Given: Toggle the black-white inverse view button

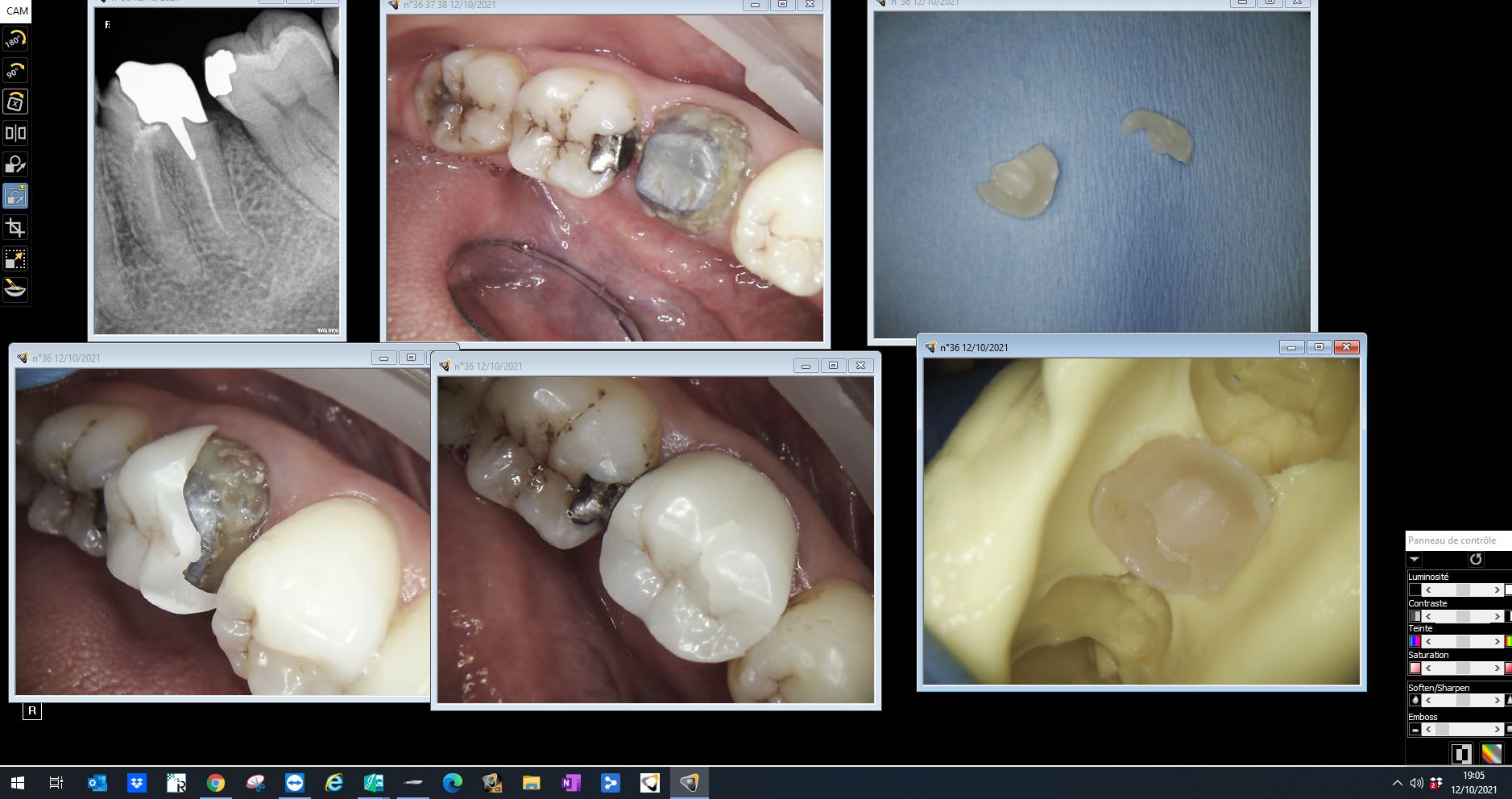Looking at the screenshot, I should click(1460, 754).
